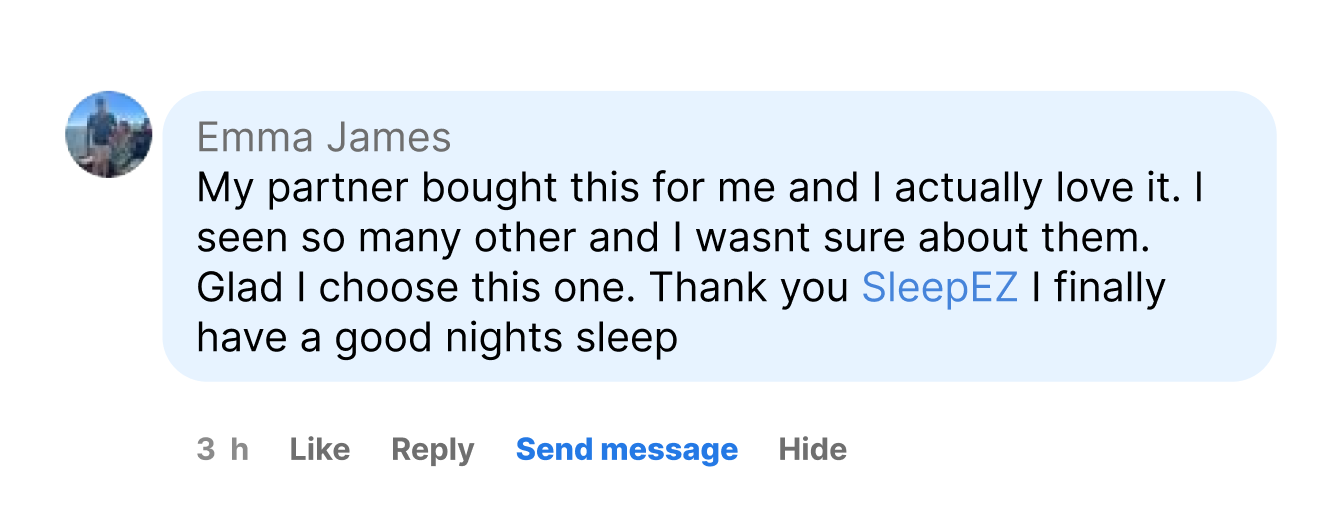Click the Send message link
The image size is (1342, 513).
[x=627, y=450]
